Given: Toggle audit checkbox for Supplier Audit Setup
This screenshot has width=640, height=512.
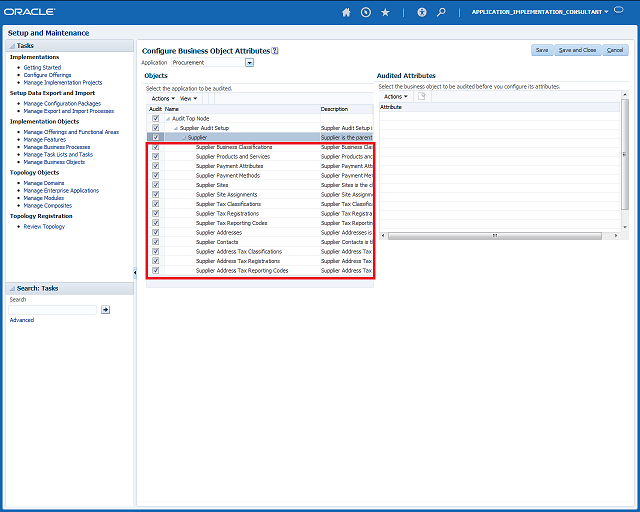Looking at the screenshot, I should (156, 128).
